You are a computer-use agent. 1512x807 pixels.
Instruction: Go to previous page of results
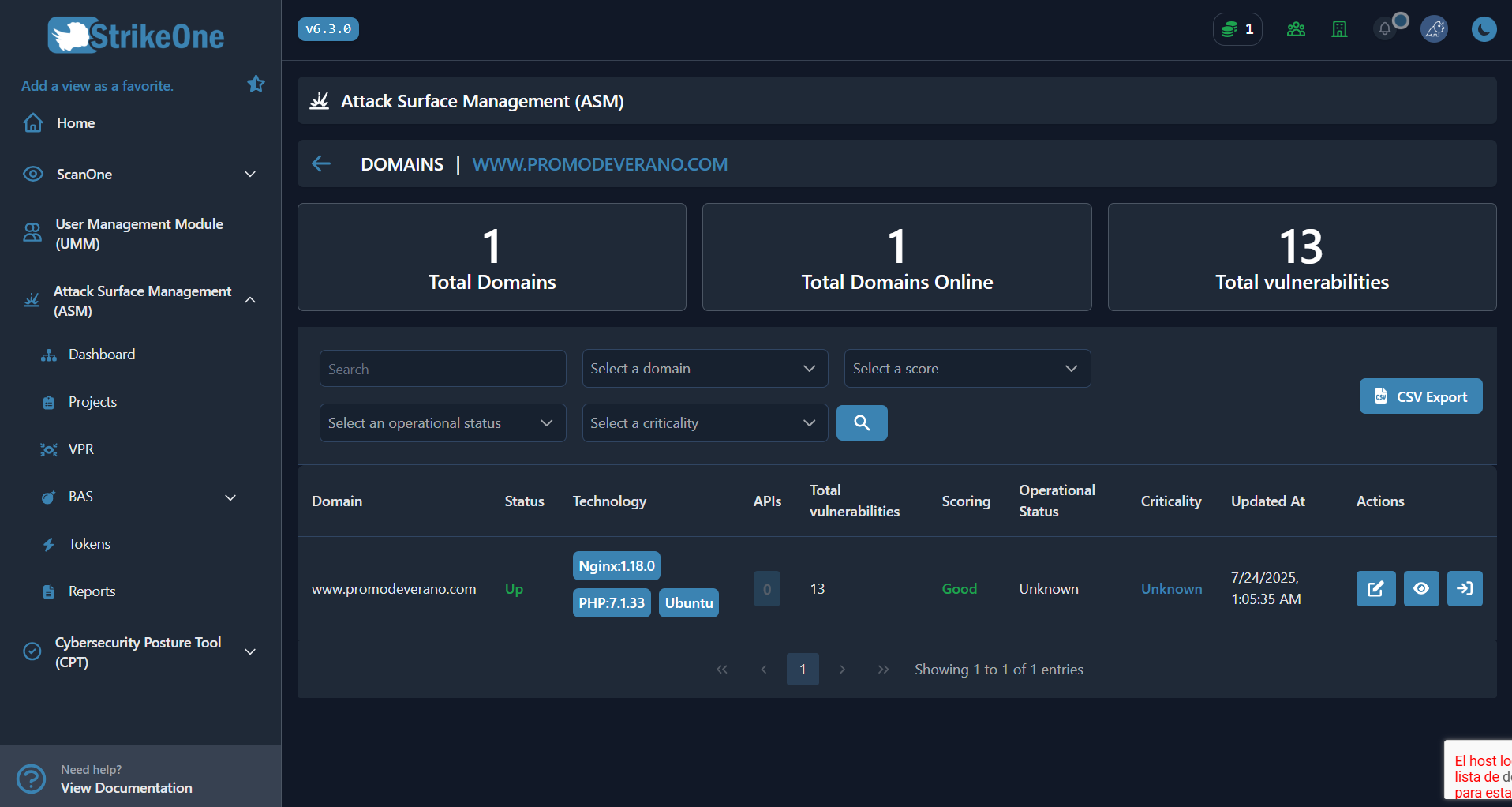pos(764,670)
